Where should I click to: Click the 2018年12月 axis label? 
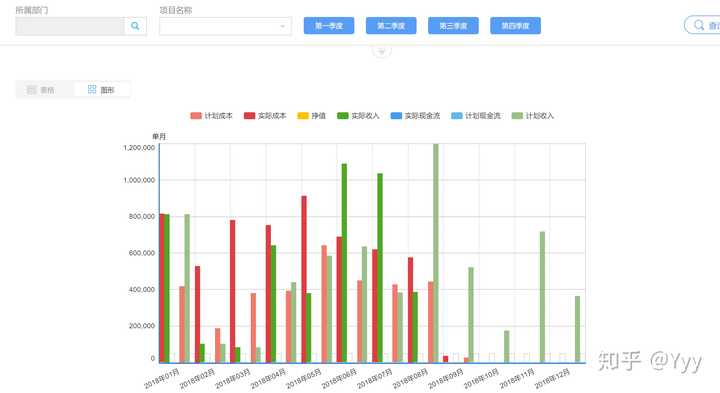[x=552, y=379]
